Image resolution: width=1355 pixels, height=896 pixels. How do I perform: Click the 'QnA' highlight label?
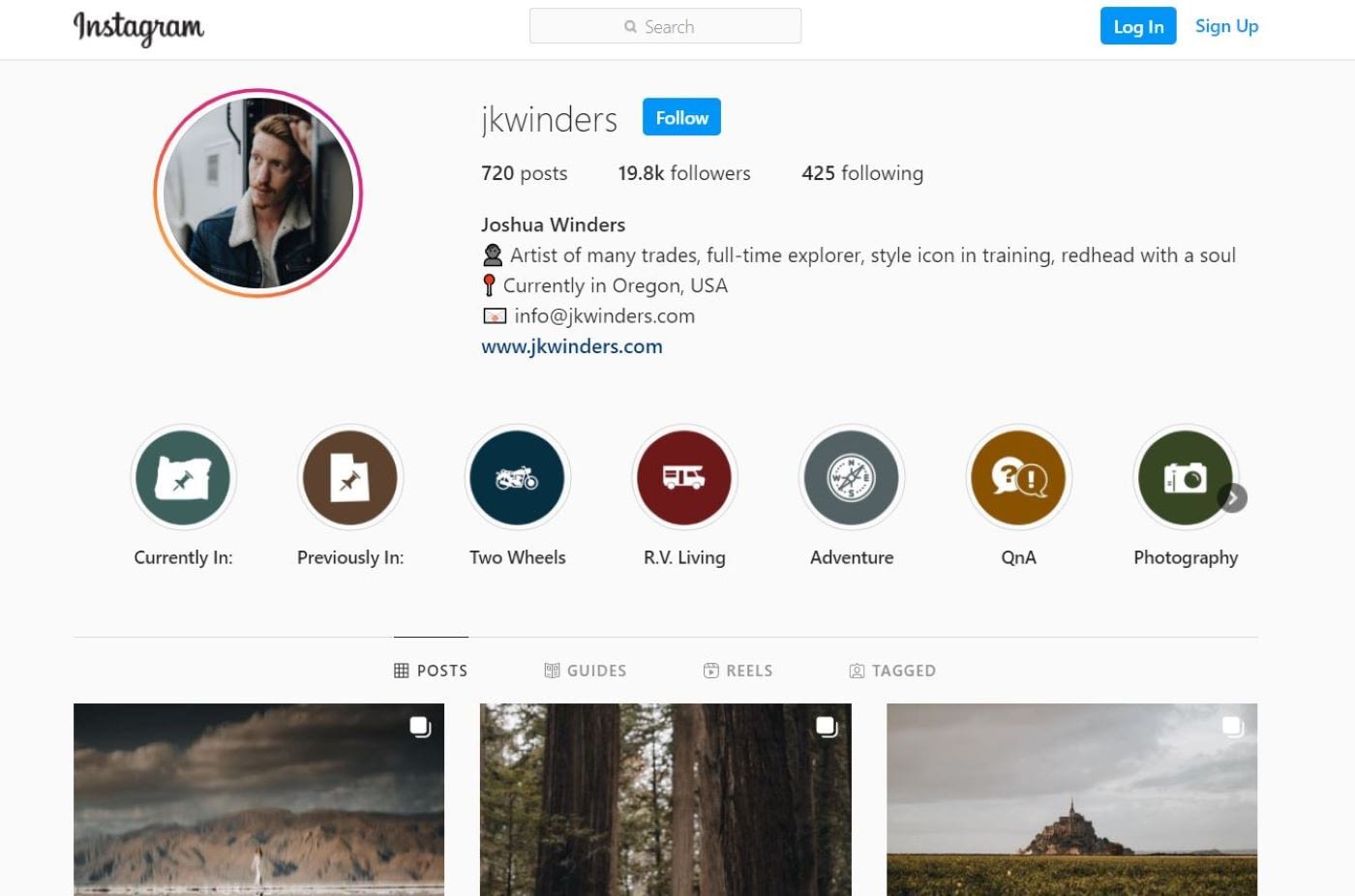pyautogui.click(x=1018, y=557)
